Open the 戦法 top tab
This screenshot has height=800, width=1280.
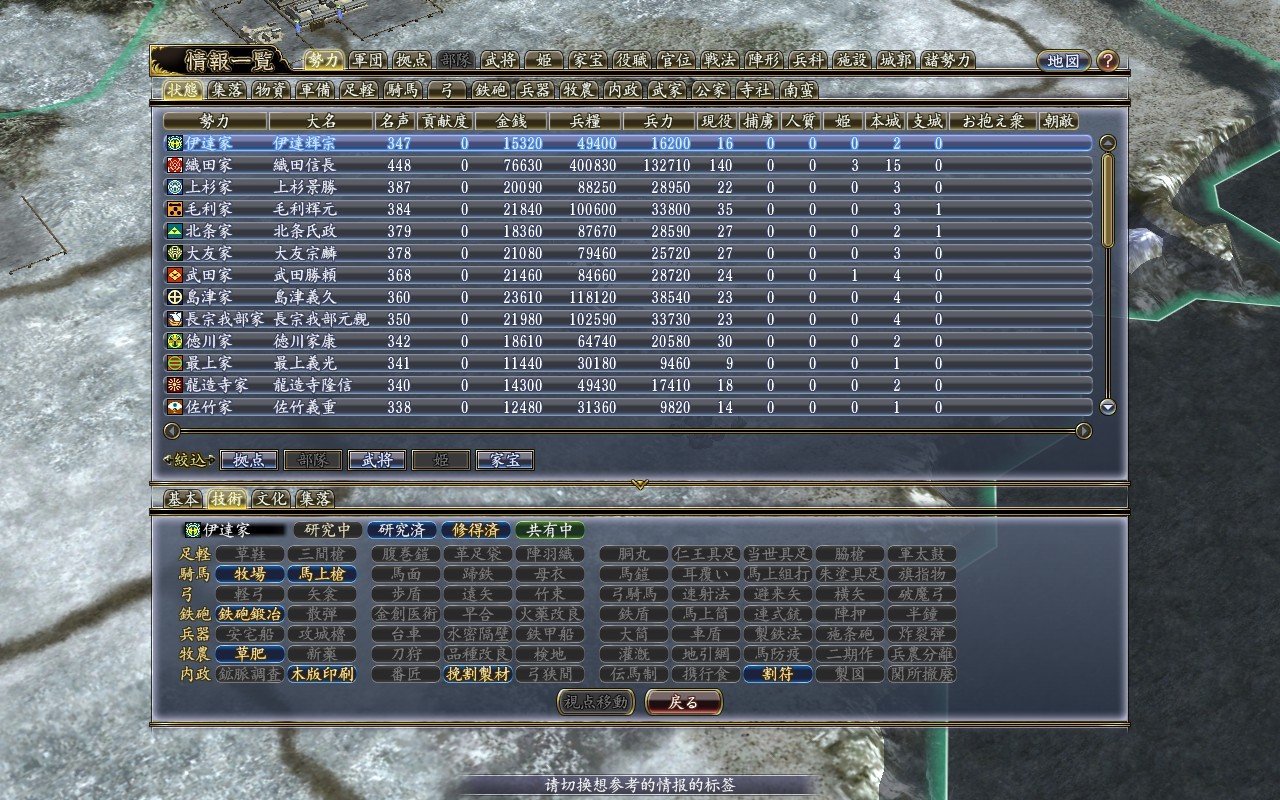[720, 60]
